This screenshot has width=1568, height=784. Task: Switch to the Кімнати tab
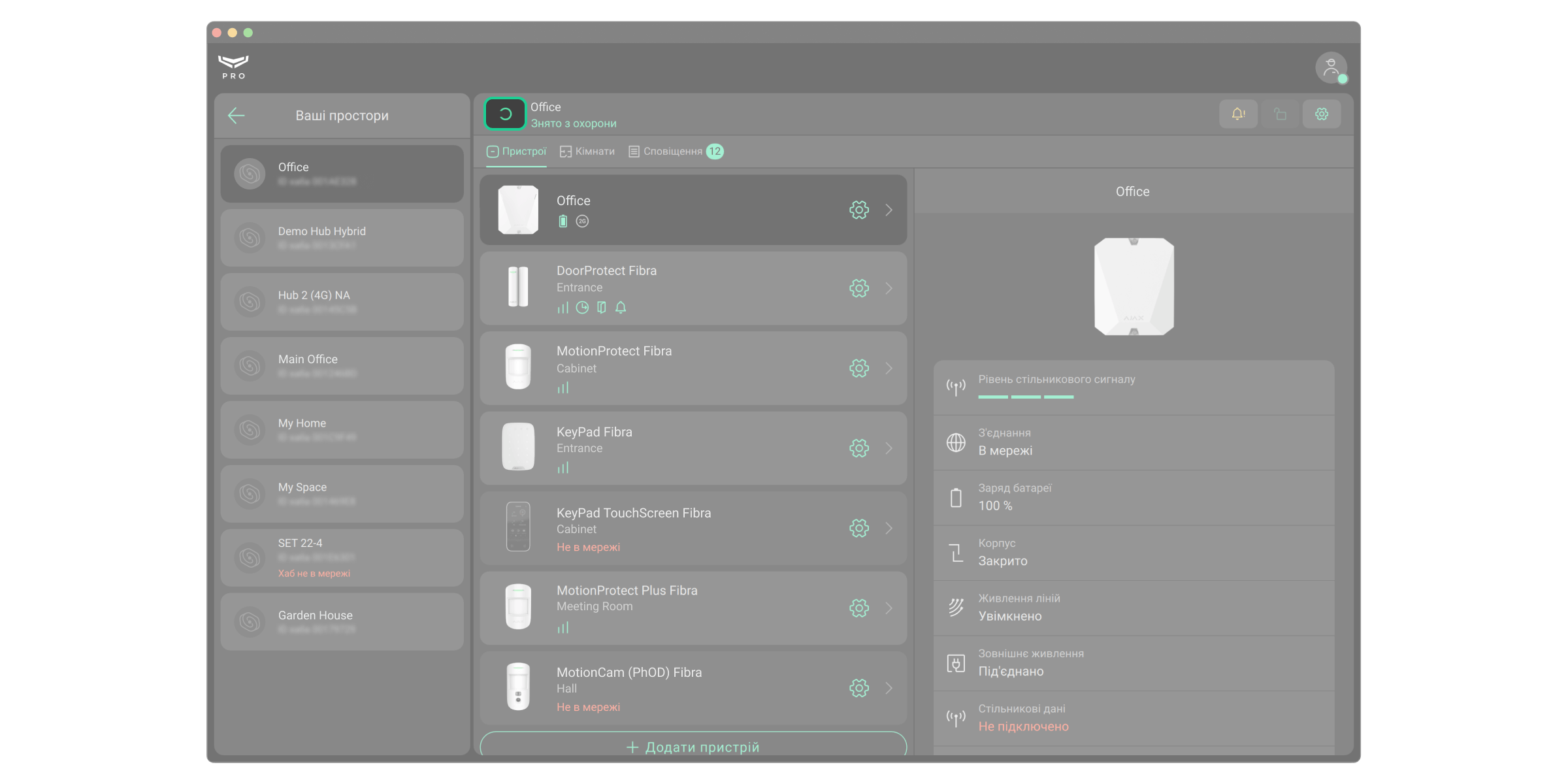tap(587, 152)
